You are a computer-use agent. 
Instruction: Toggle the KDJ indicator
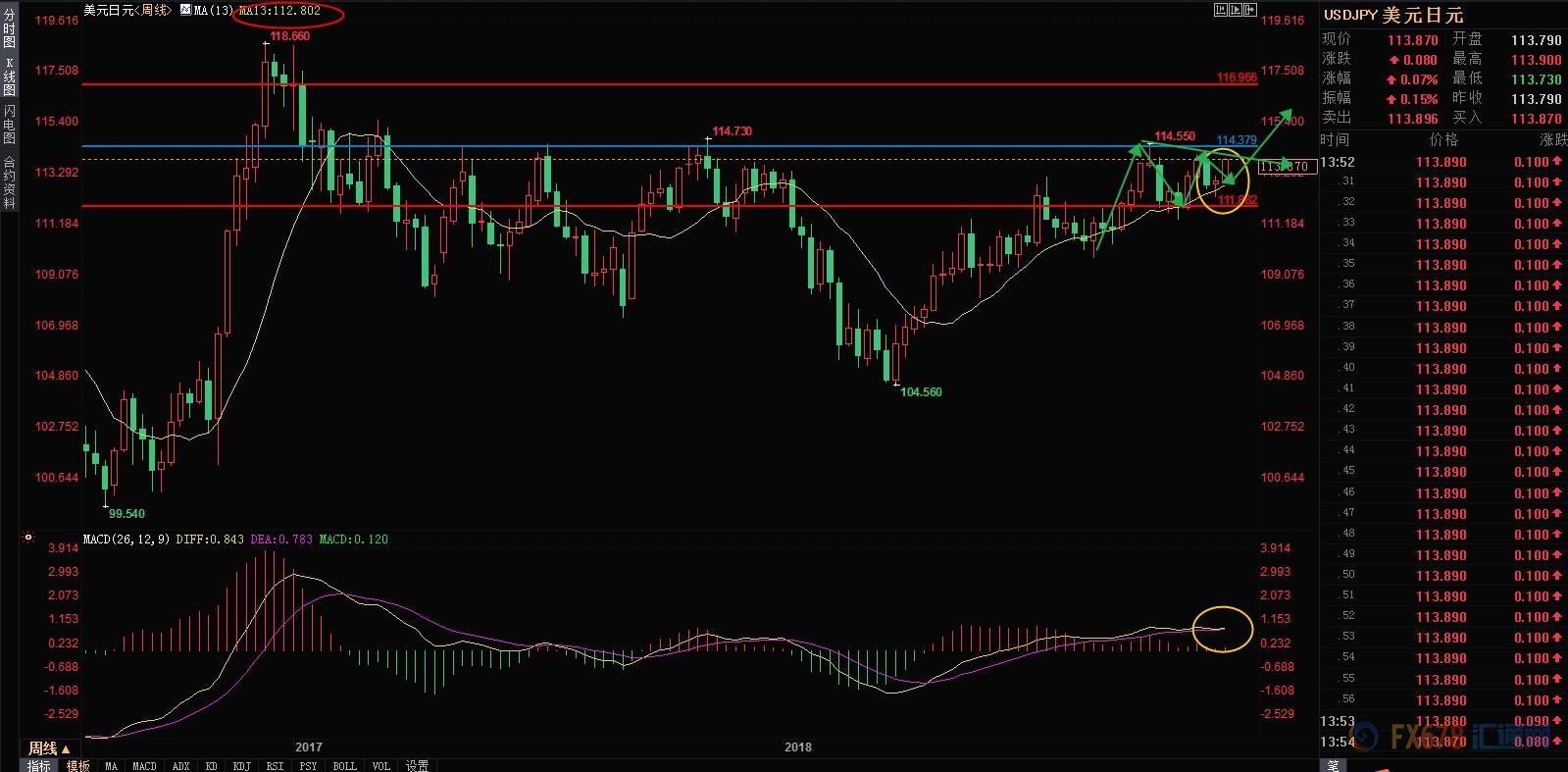click(241, 765)
